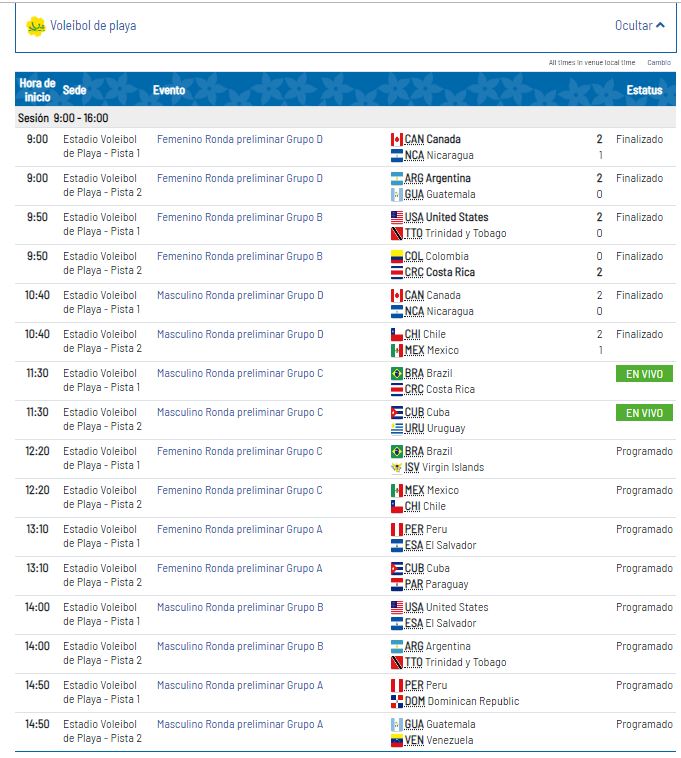The image size is (681, 758).
Task: Click the Cambio time zone link
Action: point(659,62)
